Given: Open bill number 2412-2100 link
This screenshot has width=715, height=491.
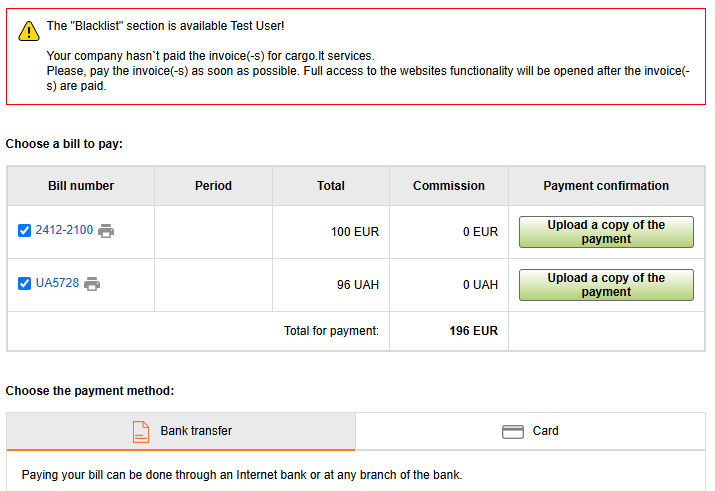Looking at the screenshot, I should [64, 230].
